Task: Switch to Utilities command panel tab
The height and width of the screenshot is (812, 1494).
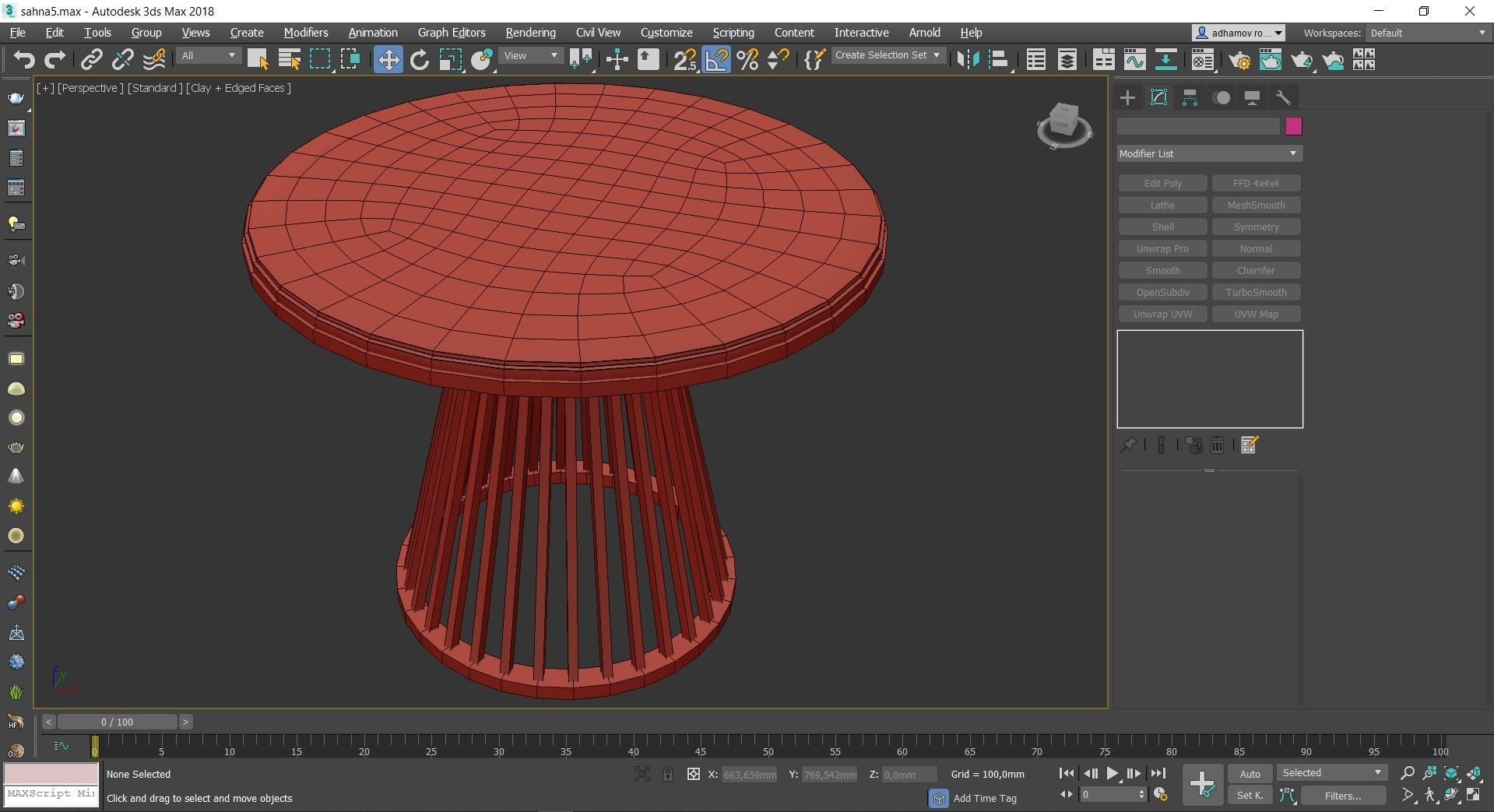Action: (1283, 97)
